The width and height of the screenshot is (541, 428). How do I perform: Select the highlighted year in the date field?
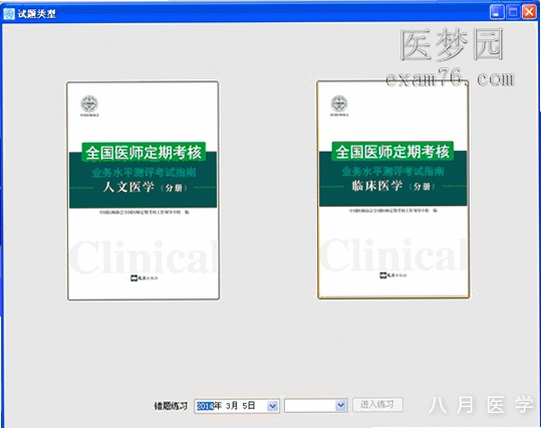(x=205, y=406)
